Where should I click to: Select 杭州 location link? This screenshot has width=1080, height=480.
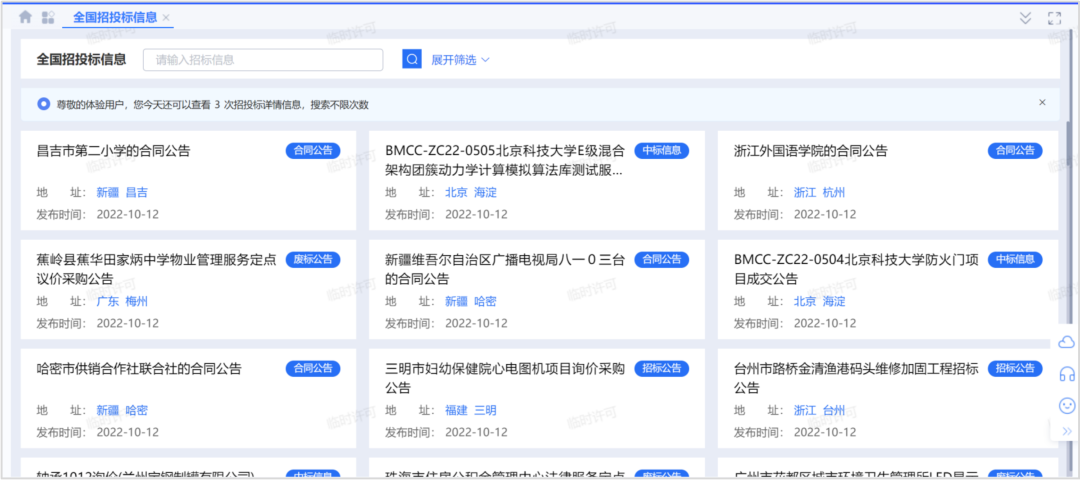(834, 192)
